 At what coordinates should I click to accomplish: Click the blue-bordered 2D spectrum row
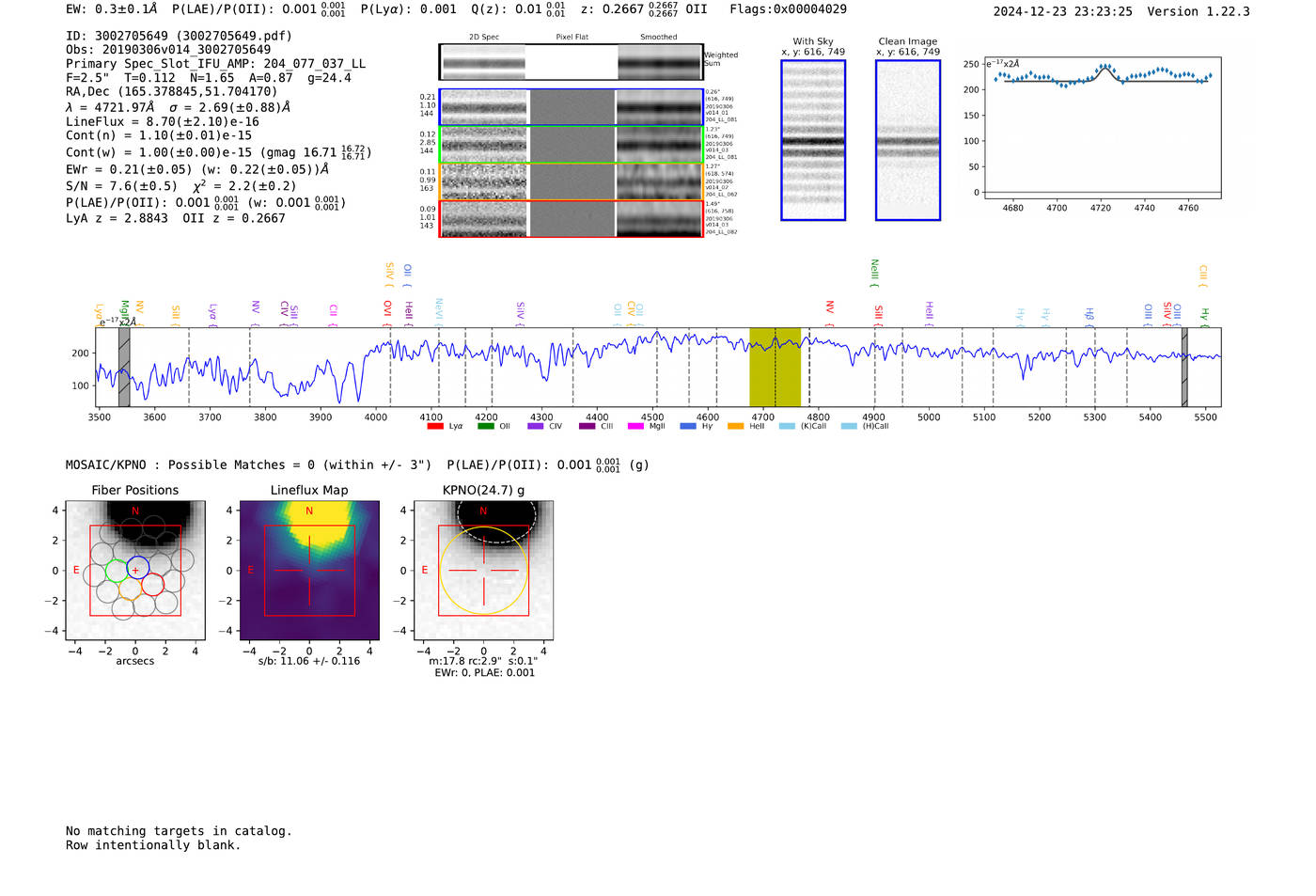pos(571,107)
